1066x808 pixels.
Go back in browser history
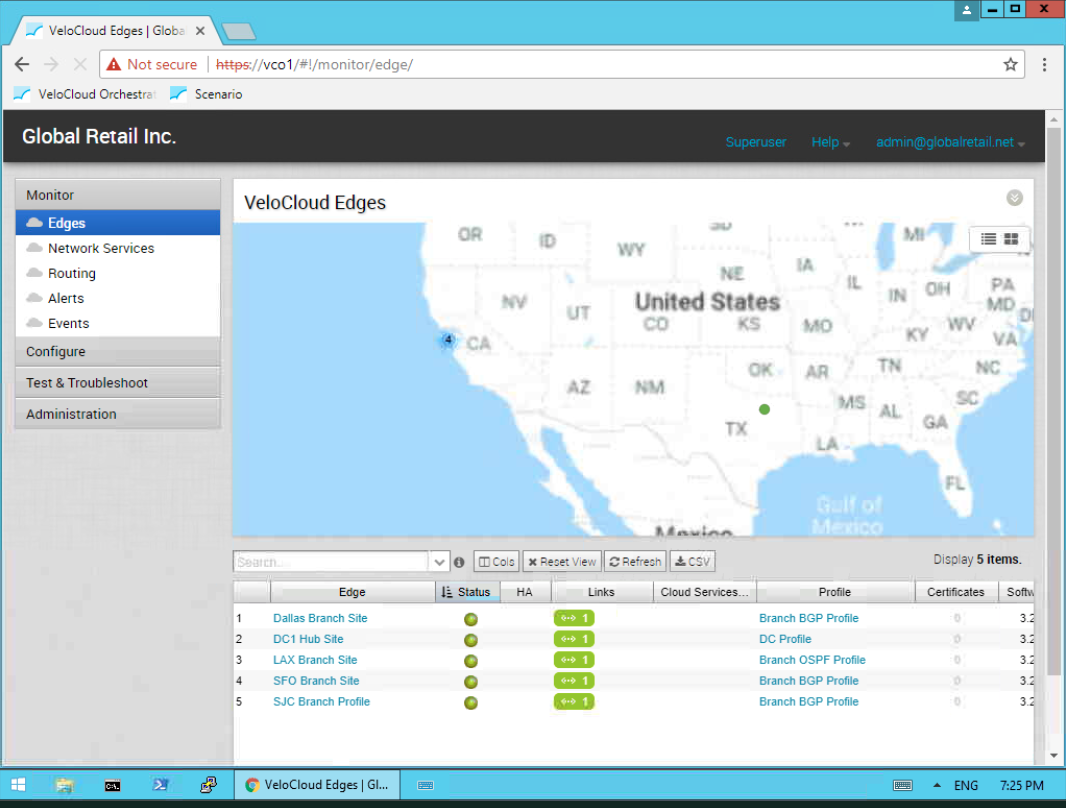(x=22, y=65)
